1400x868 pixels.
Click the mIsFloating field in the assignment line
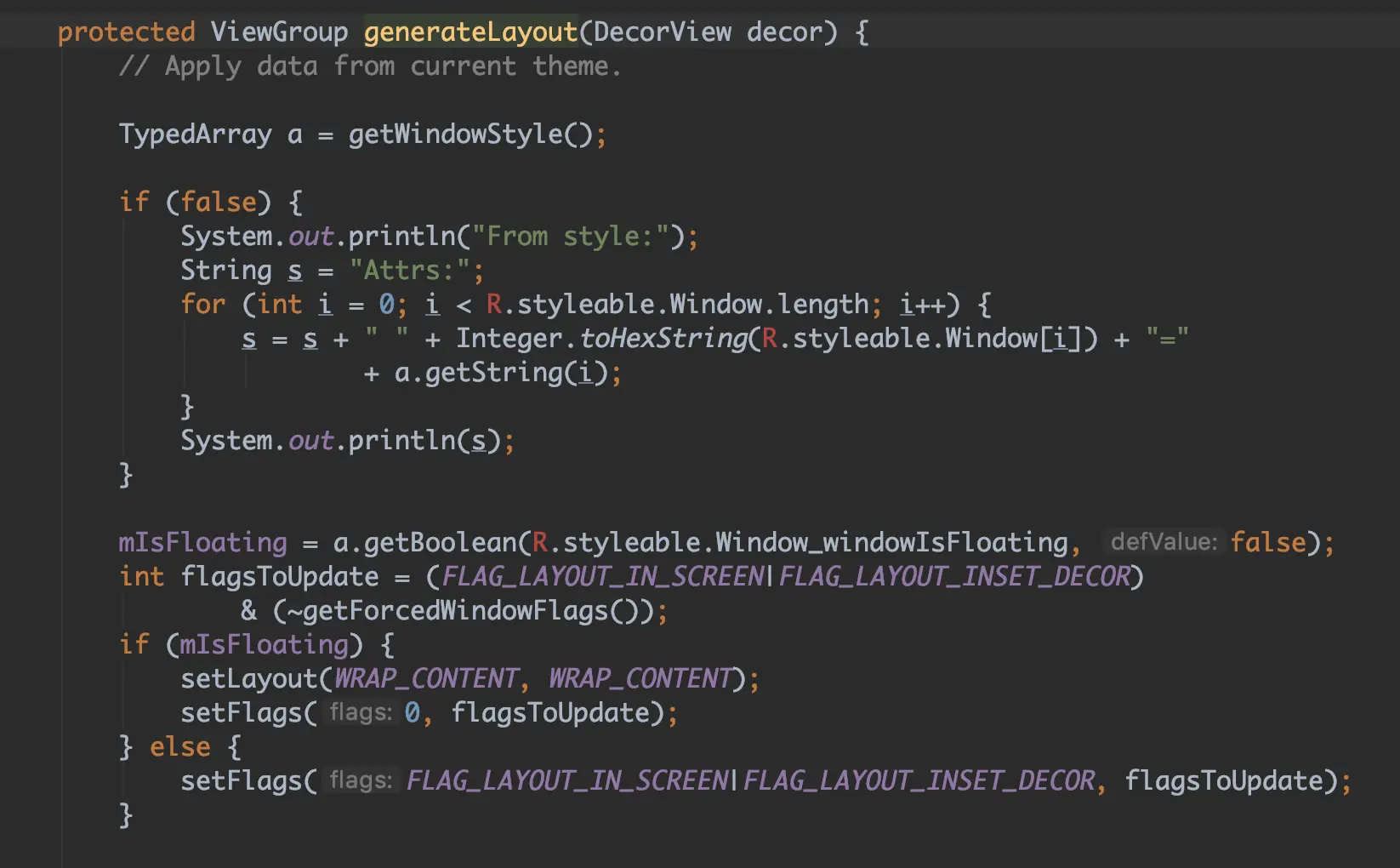203,543
